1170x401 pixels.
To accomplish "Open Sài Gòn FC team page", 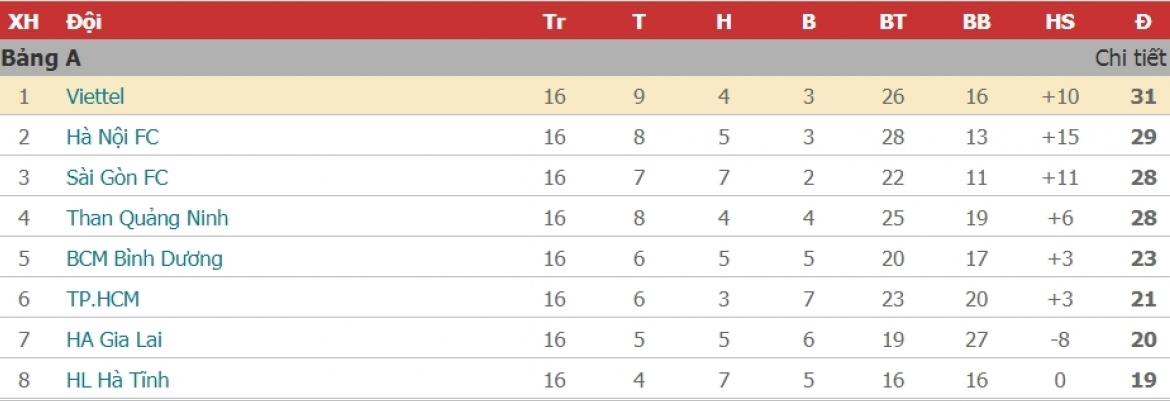I will [117, 178].
